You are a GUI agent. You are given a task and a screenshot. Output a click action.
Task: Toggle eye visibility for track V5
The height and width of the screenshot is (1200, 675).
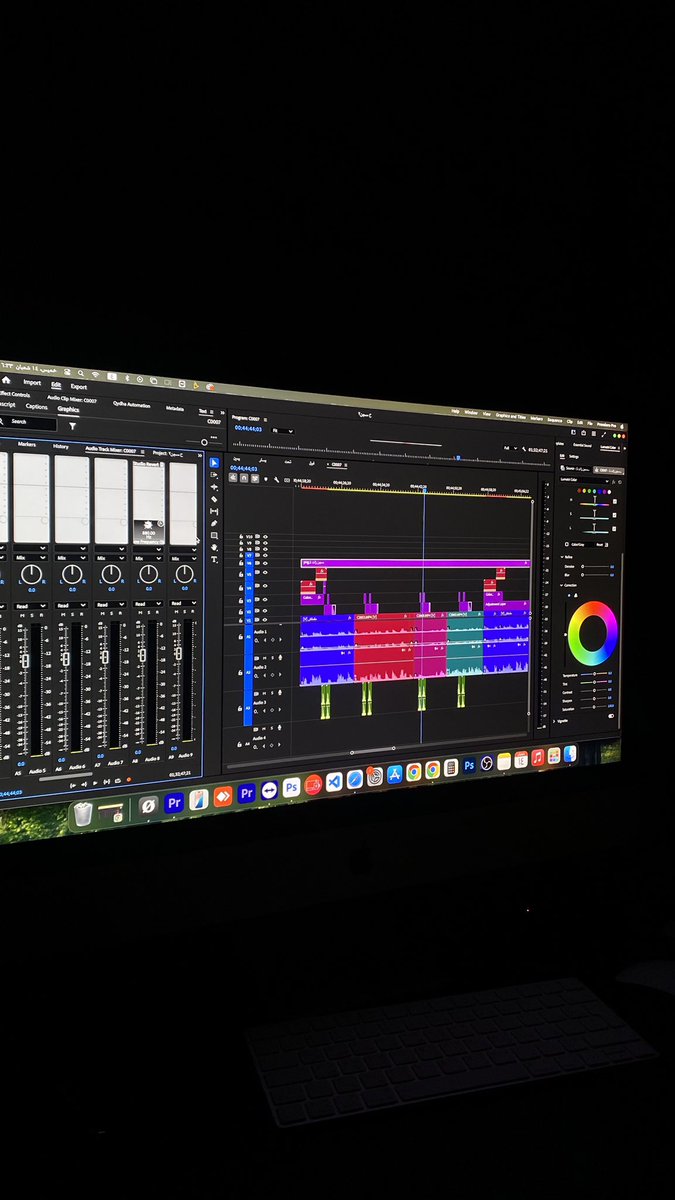(x=265, y=573)
